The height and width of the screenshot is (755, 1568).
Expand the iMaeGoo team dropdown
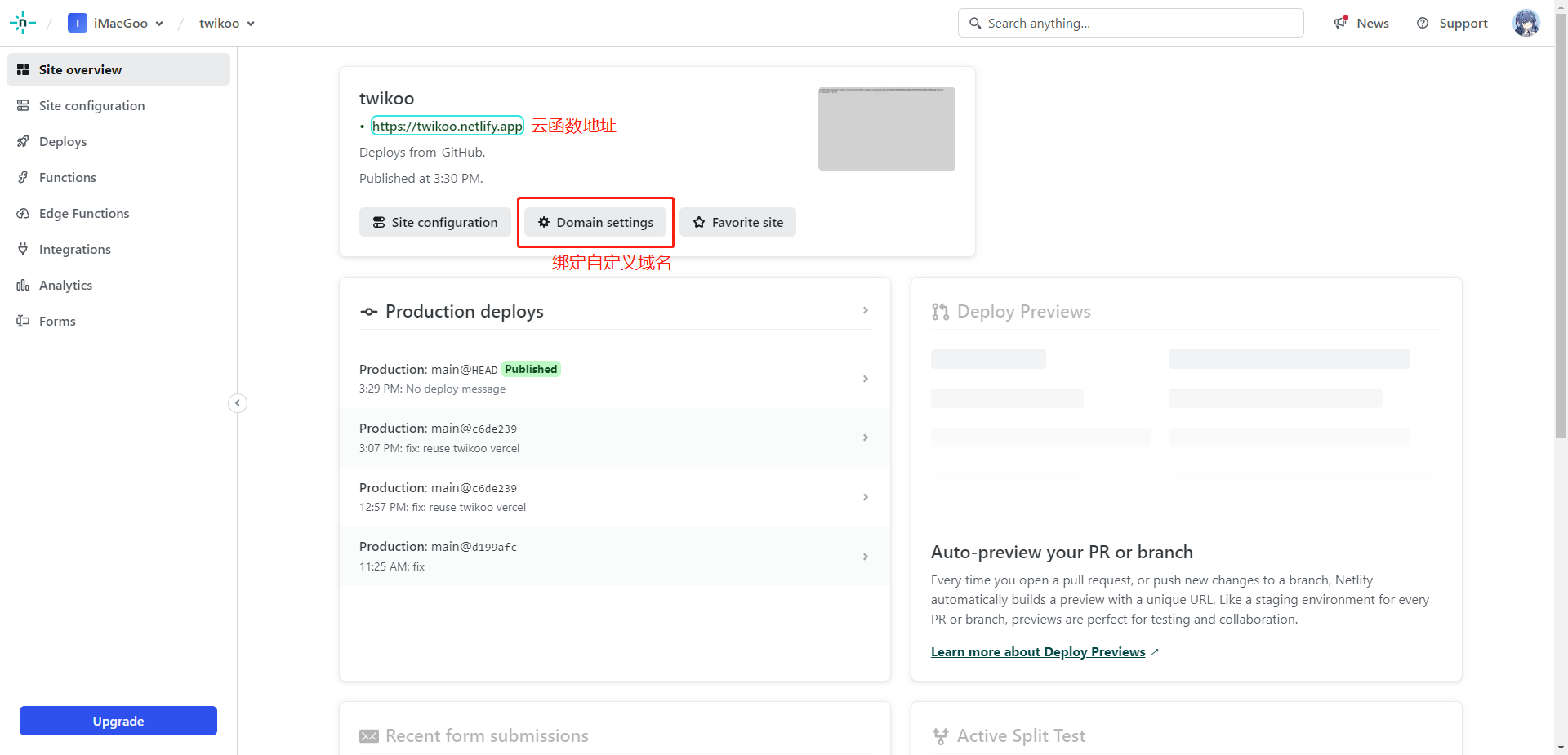click(116, 23)
